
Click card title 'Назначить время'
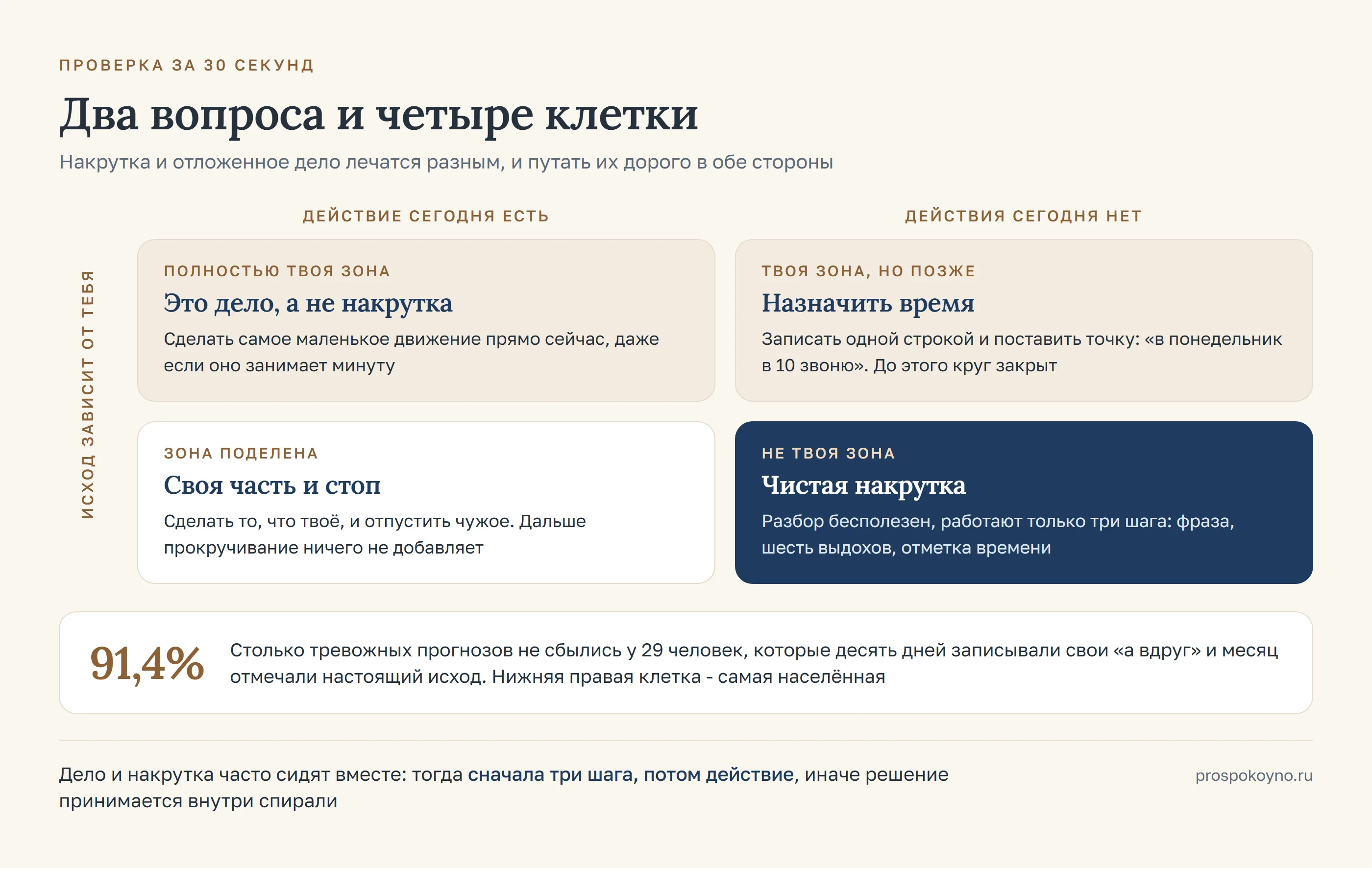[x=868, y=304]
